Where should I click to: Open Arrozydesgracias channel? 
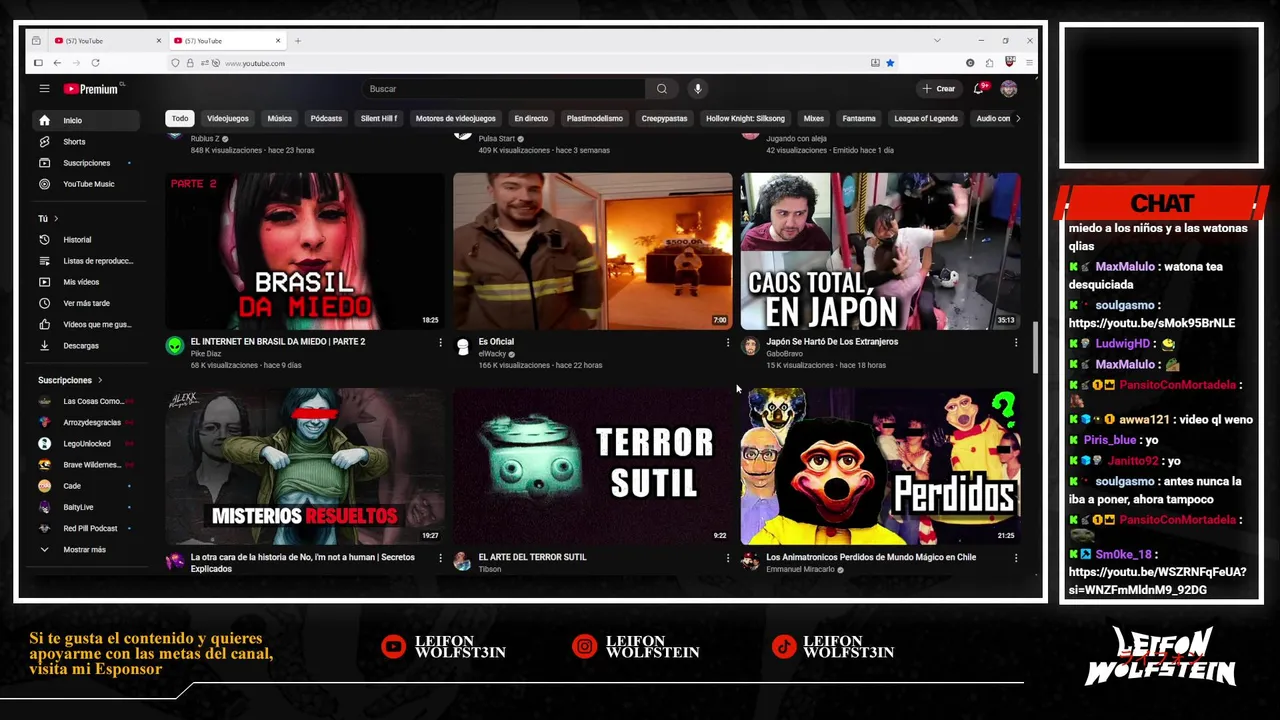point(86,422)
